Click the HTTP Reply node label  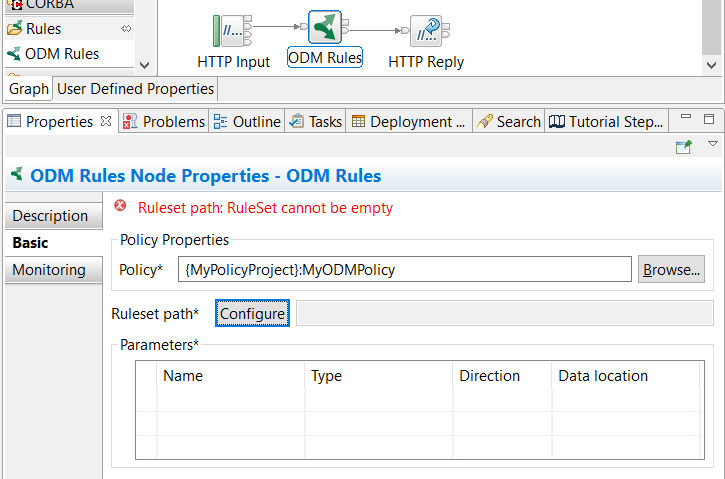(x=426, y=61)
